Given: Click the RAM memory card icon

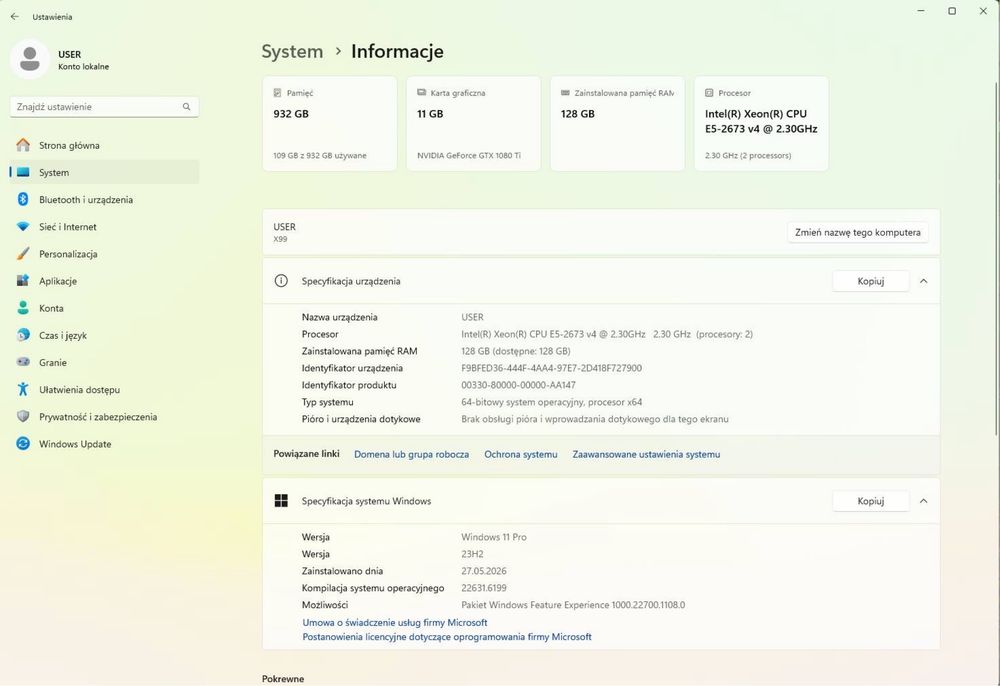Looking at the screenshot, I should (565, 93).
